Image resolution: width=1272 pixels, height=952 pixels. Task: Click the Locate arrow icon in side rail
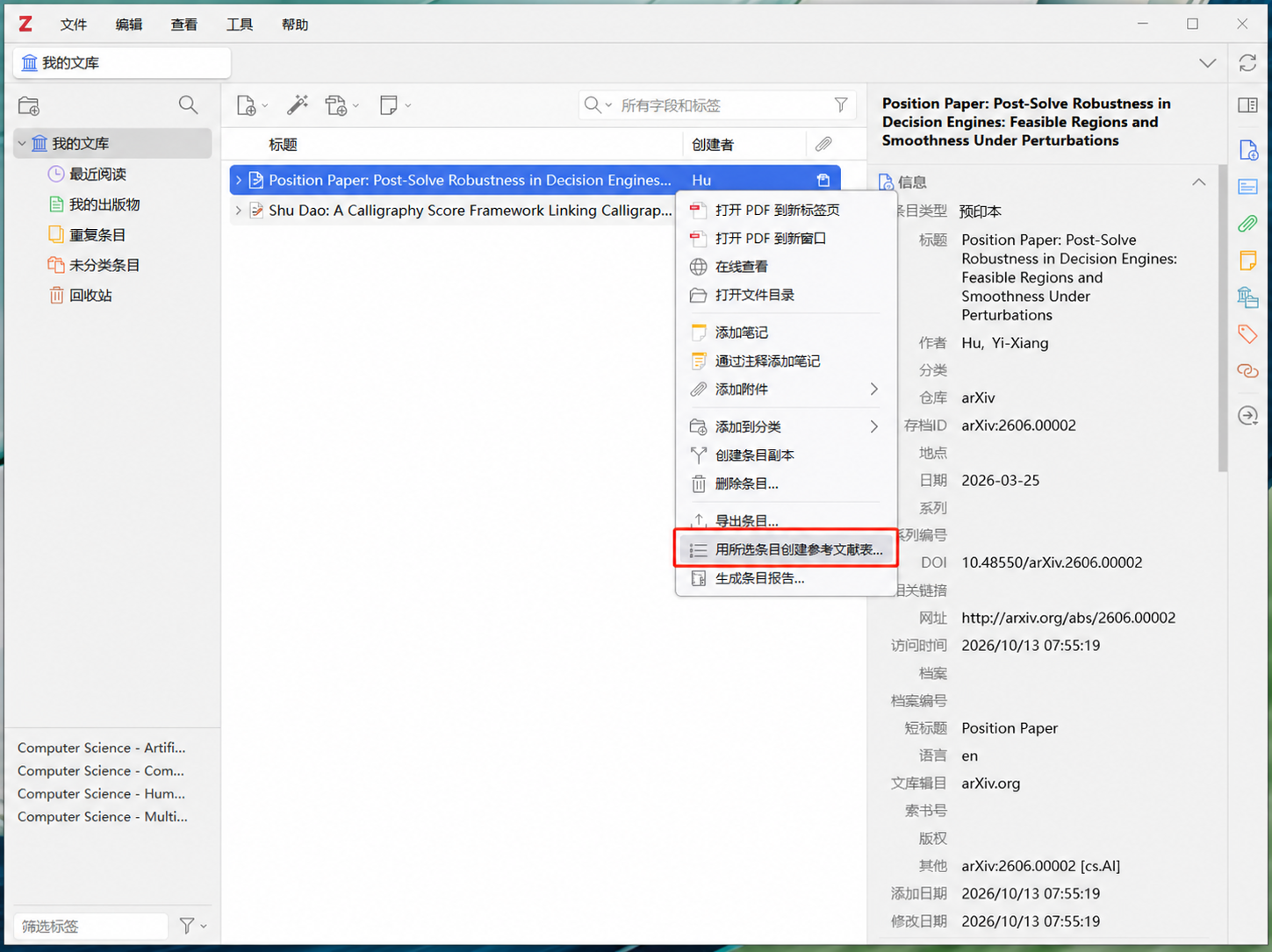tap(1248, 415)
